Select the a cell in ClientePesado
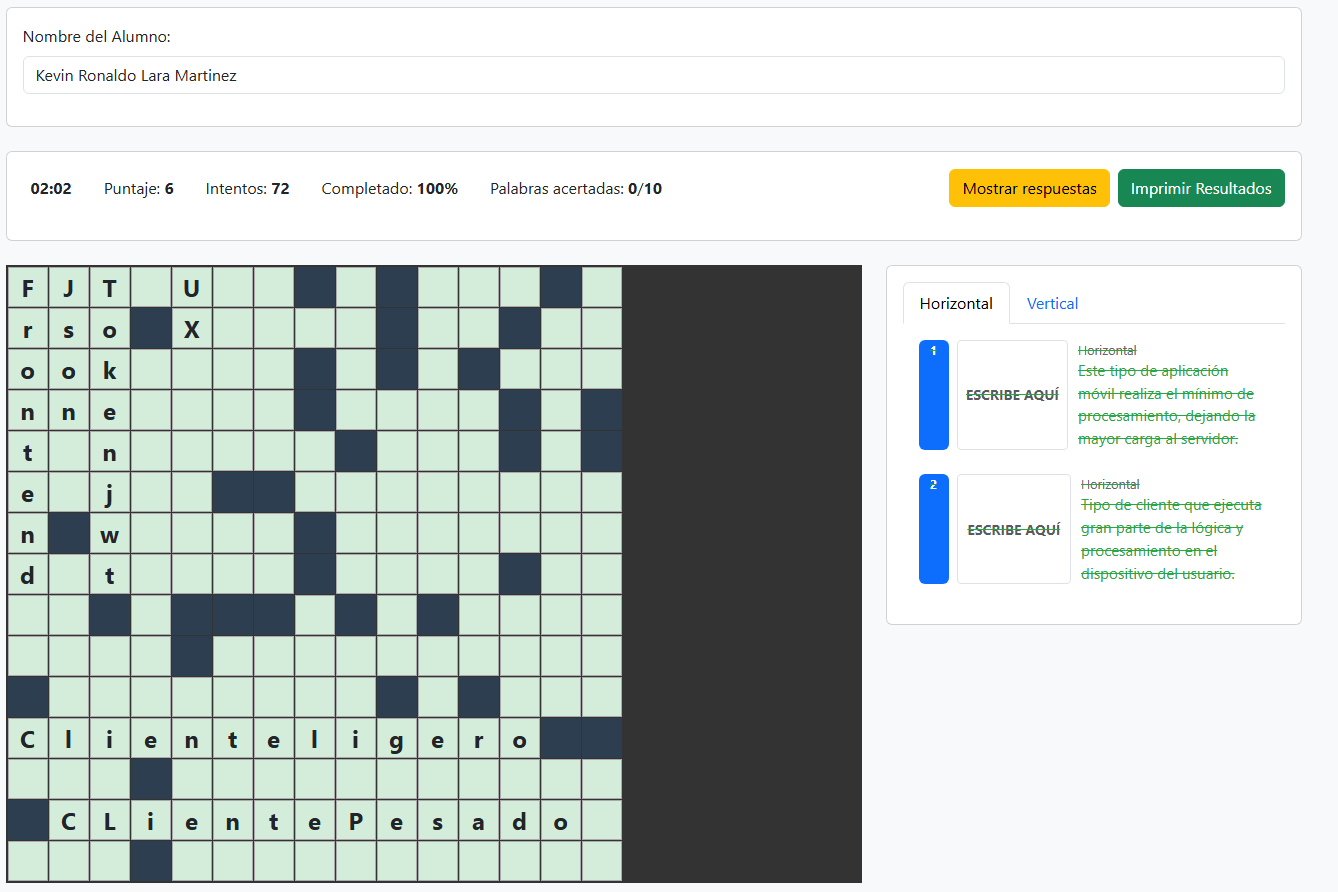Viewport: 1338px width, 892px height. [x=479, y=820]
